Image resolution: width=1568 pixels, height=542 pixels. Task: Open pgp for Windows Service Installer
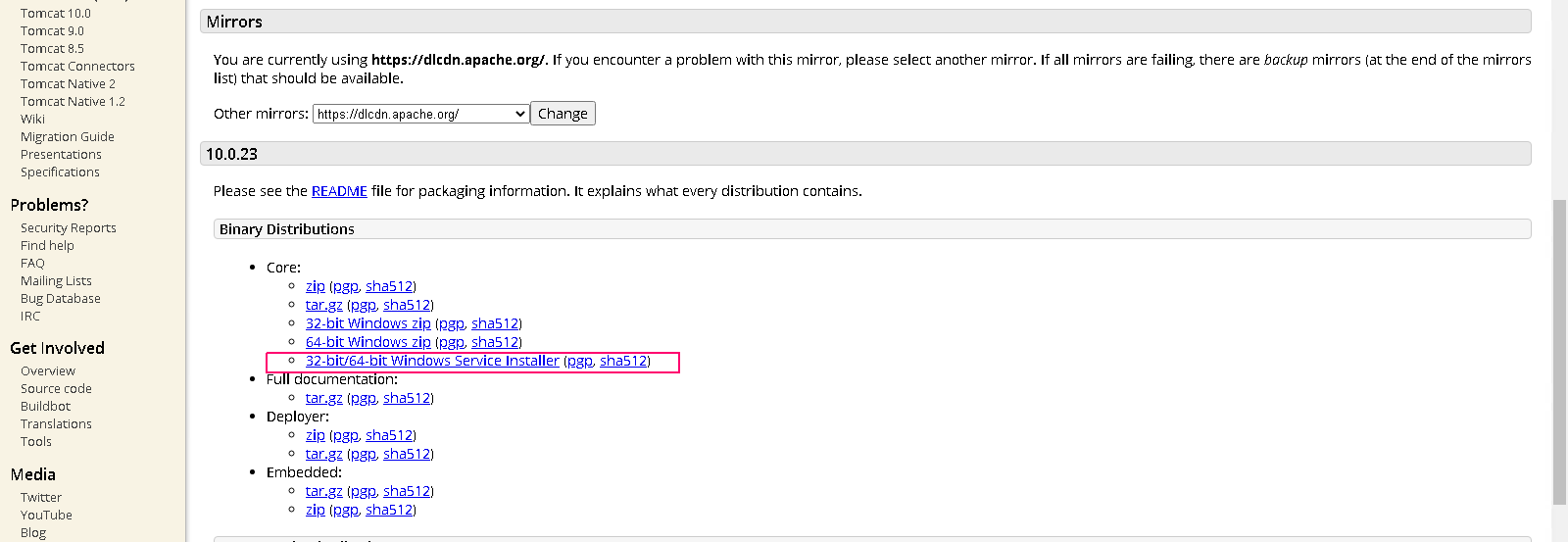[579, 361]
